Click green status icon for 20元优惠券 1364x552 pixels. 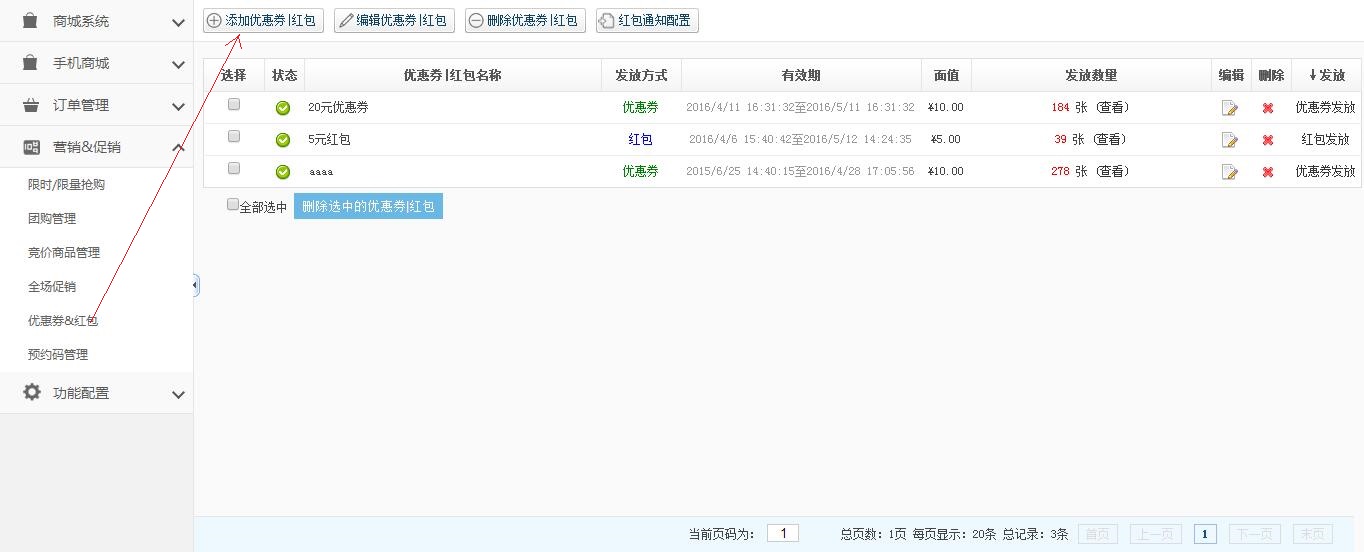(283, 108)
